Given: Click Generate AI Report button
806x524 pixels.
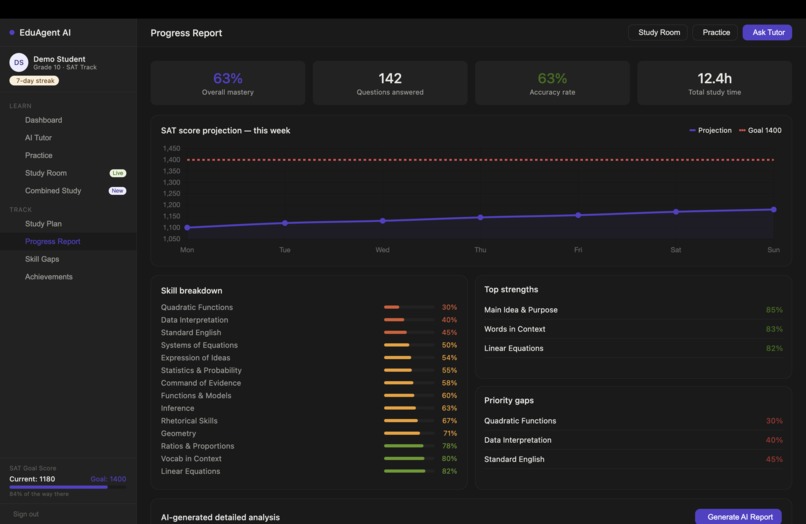Looking at the screenshot, I should click(739, 516).
